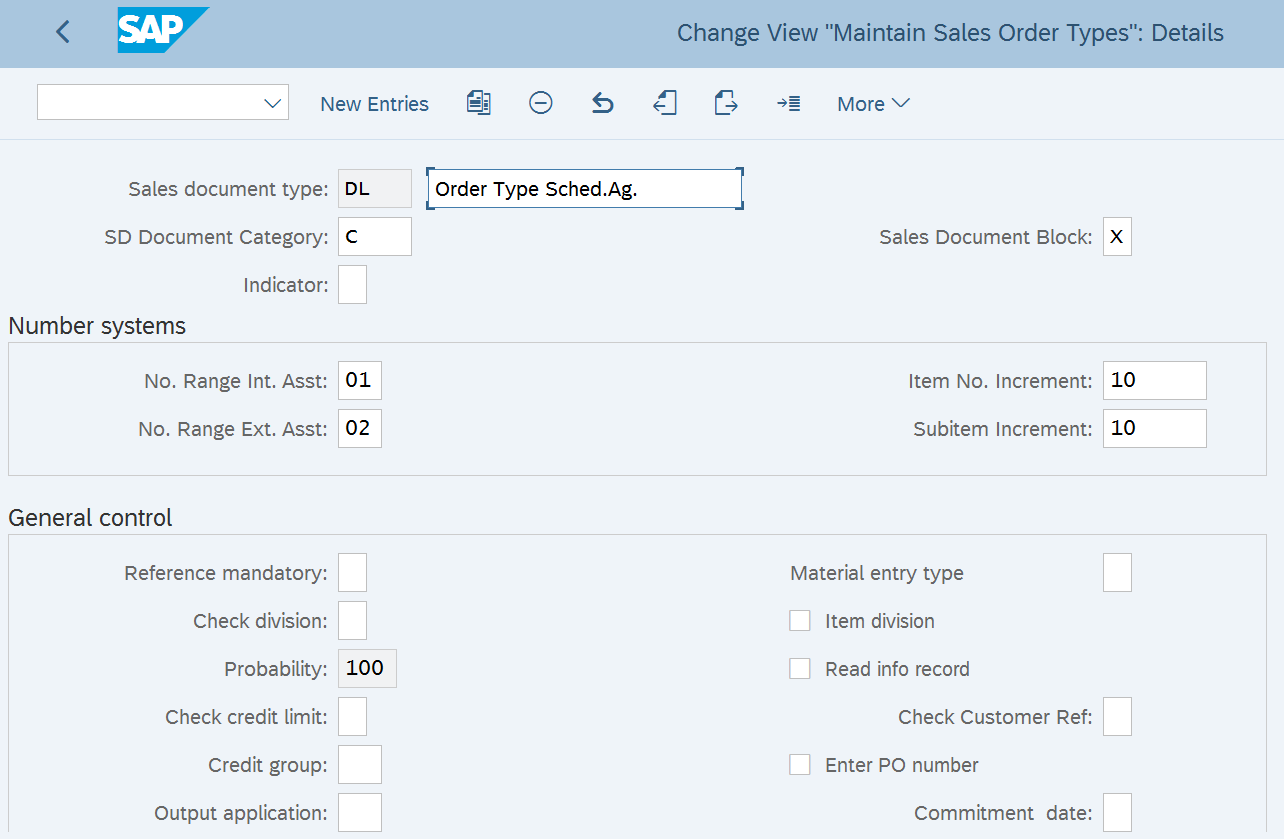Click the Output application field

(x=360, y=813)
